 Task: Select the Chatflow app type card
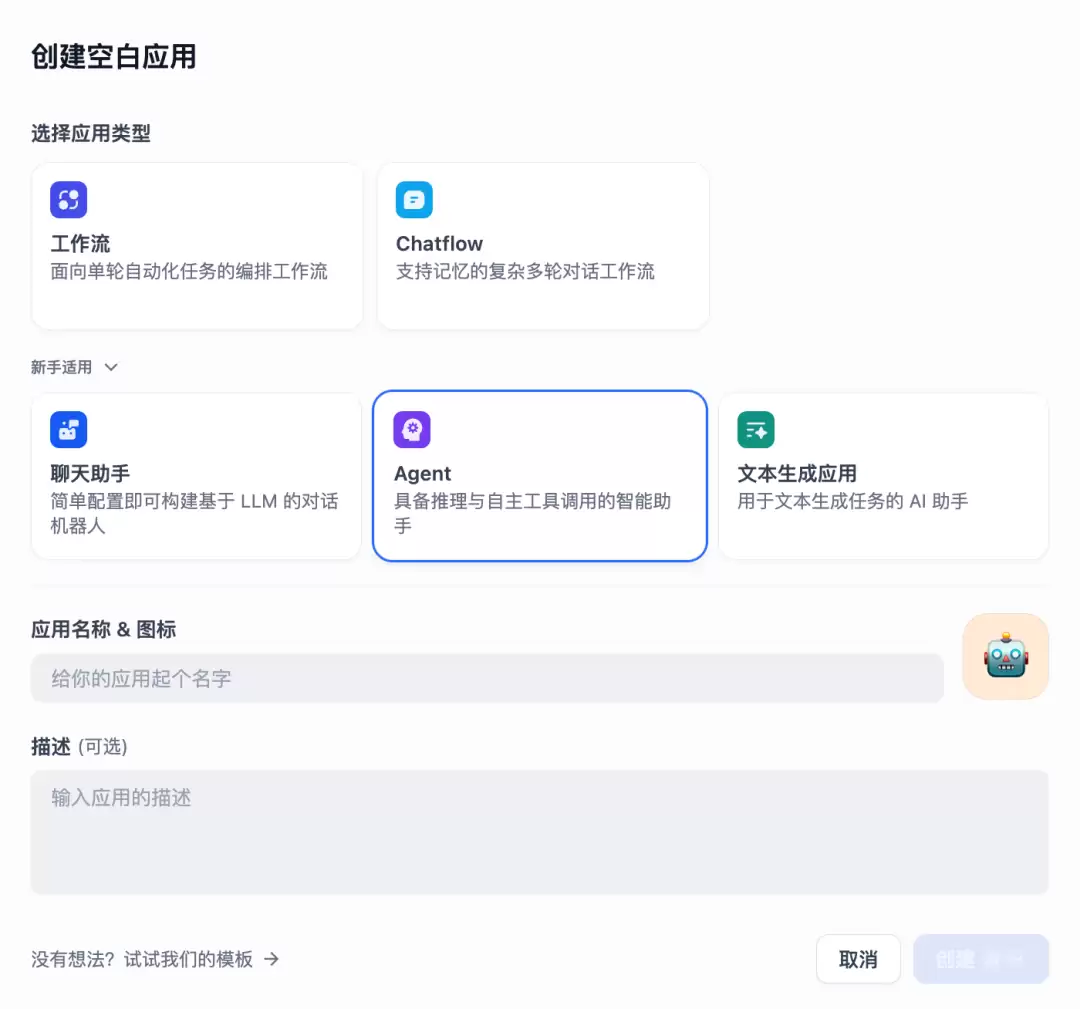[543, 246]
